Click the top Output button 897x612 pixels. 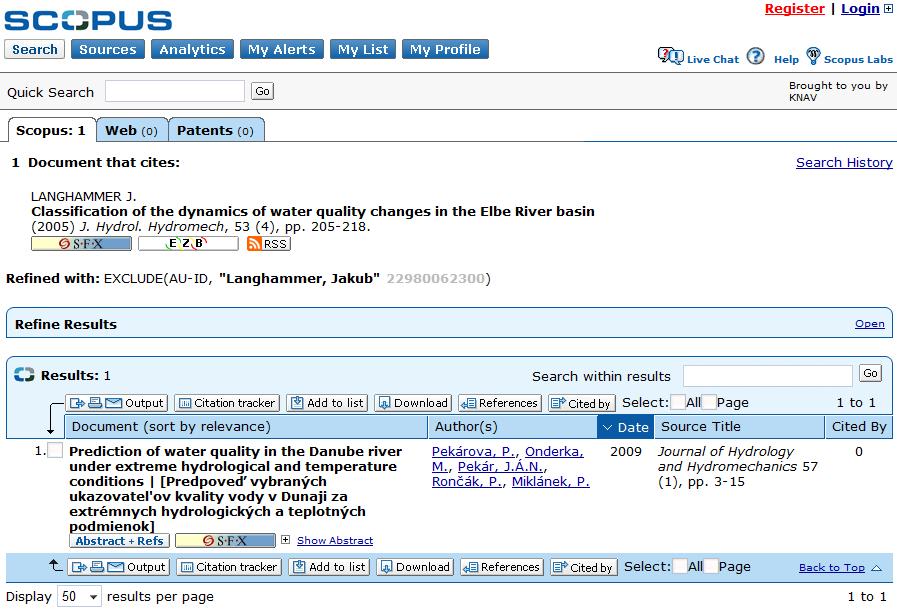(117, 403)
